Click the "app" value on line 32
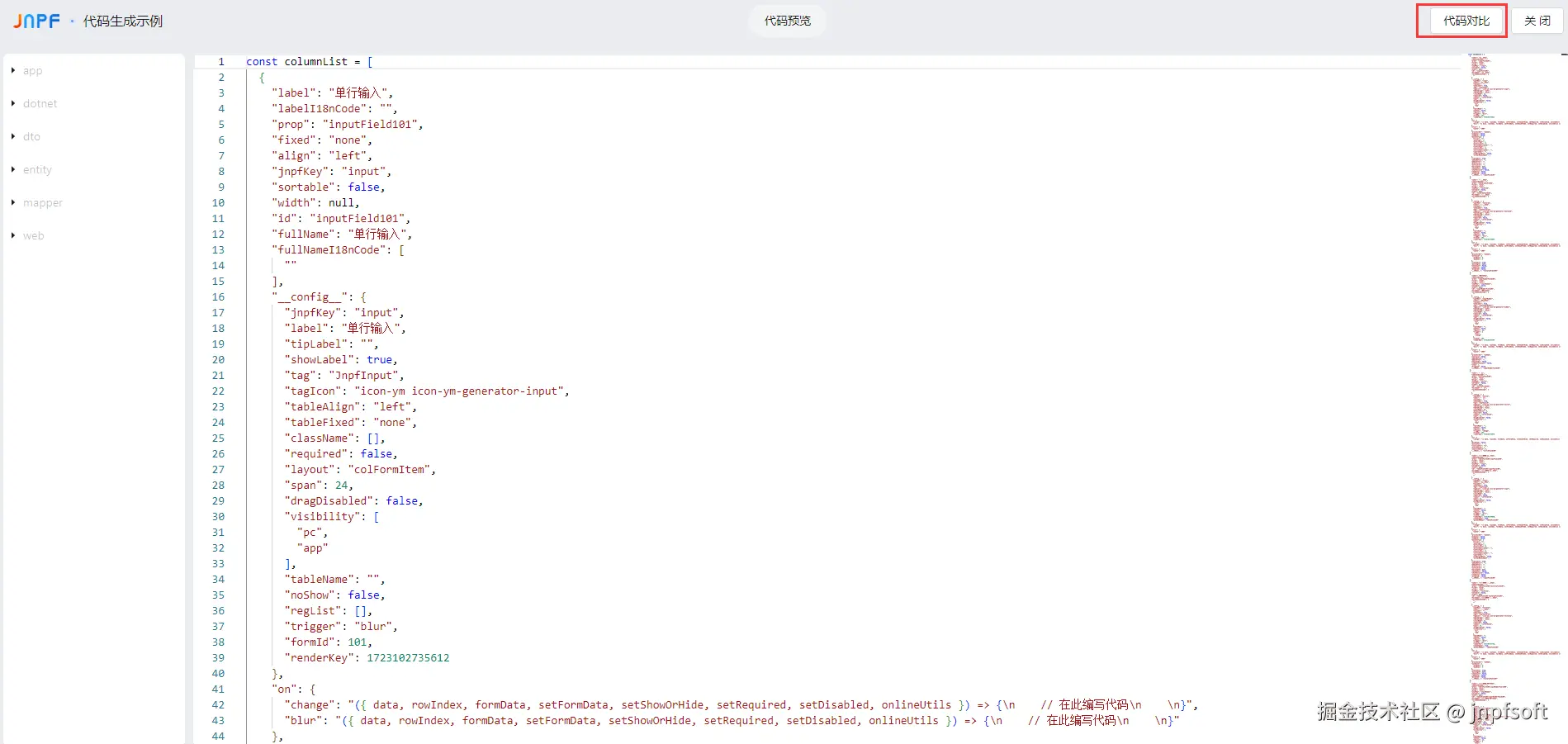This screenshot has height=744, width=1568. click(x=312, y=548)
